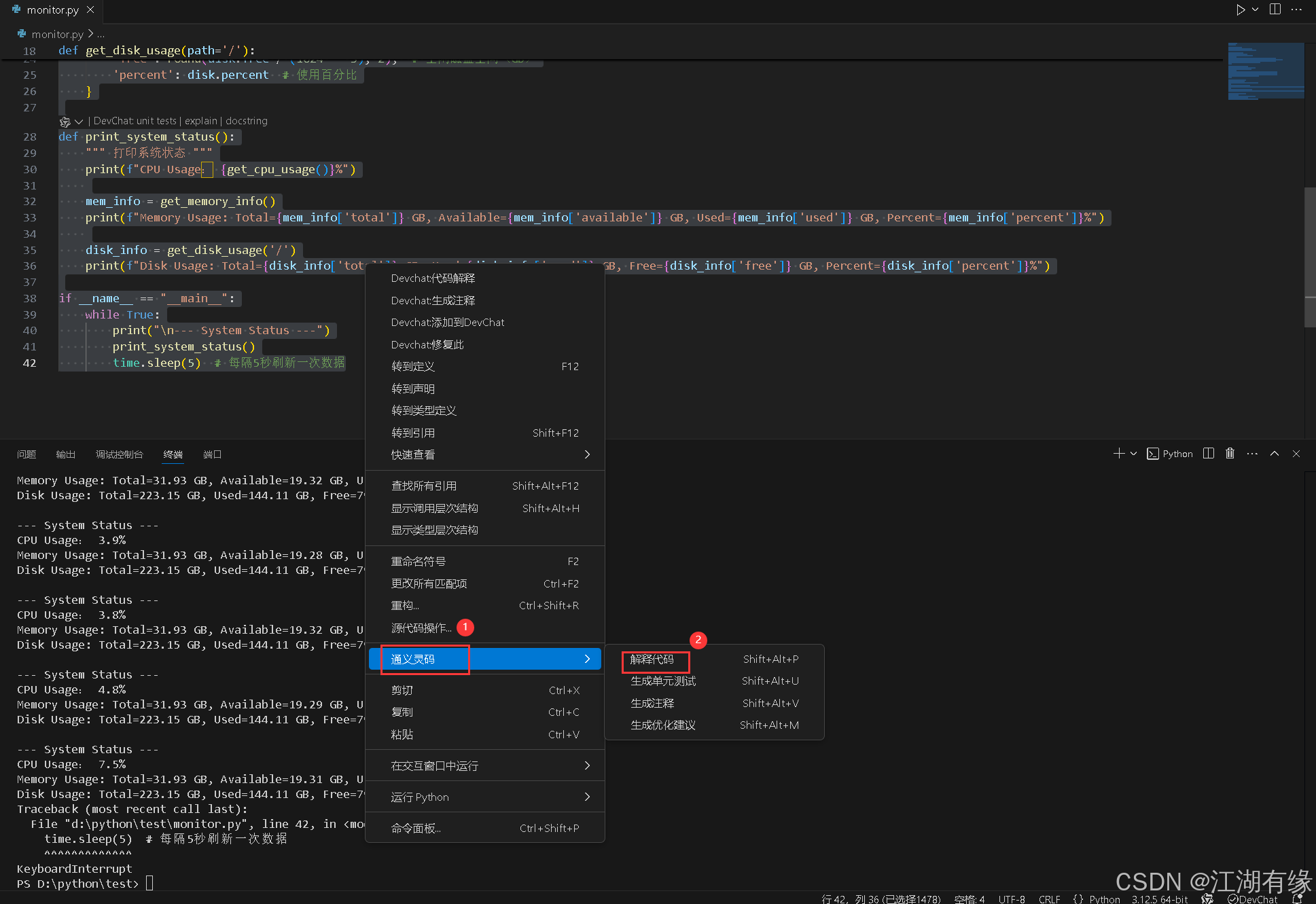
Task: Open editor more actions ellipsis at top right
Action: click(x=1296, y=10)
